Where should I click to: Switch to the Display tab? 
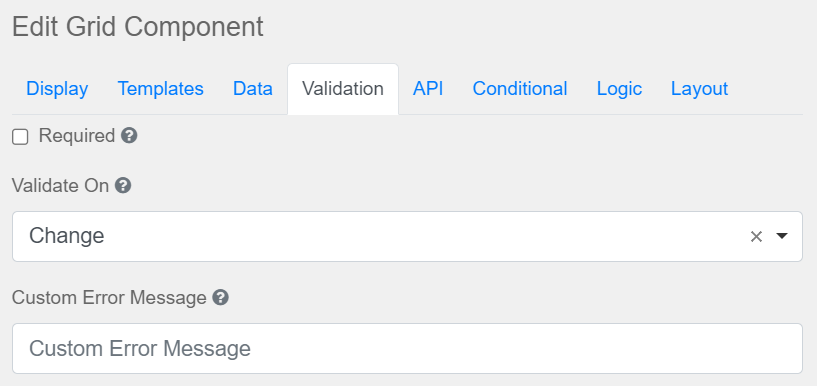[x=57, y=89]
